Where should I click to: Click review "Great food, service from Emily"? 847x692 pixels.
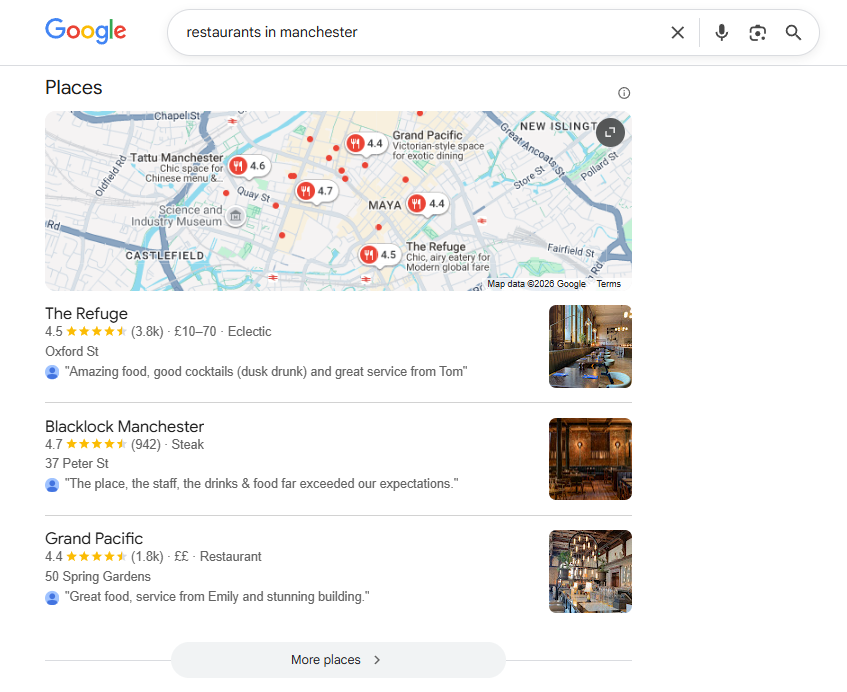tap(217, 596)
